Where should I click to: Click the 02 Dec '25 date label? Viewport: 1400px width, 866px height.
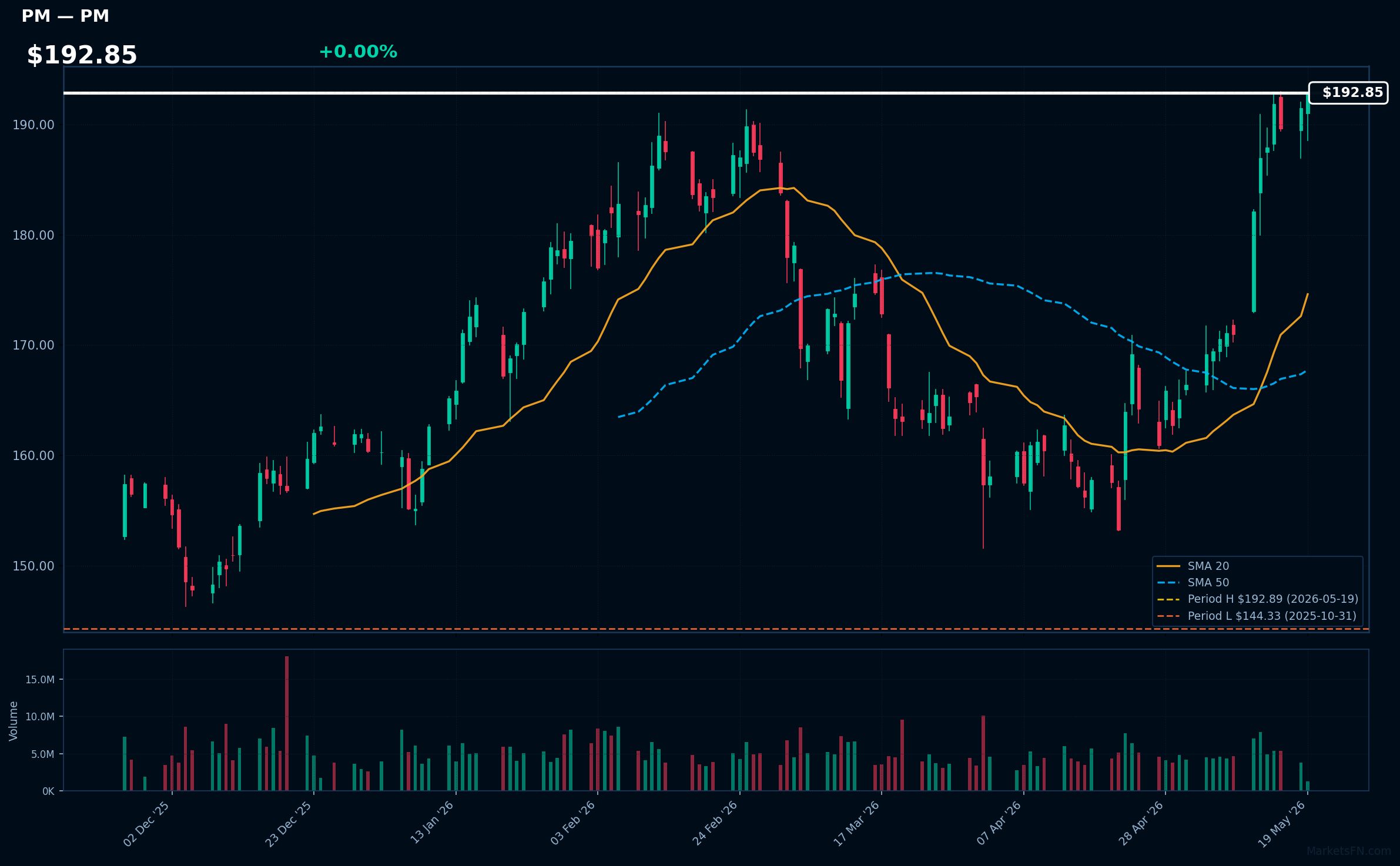click(x=146, y=824)
